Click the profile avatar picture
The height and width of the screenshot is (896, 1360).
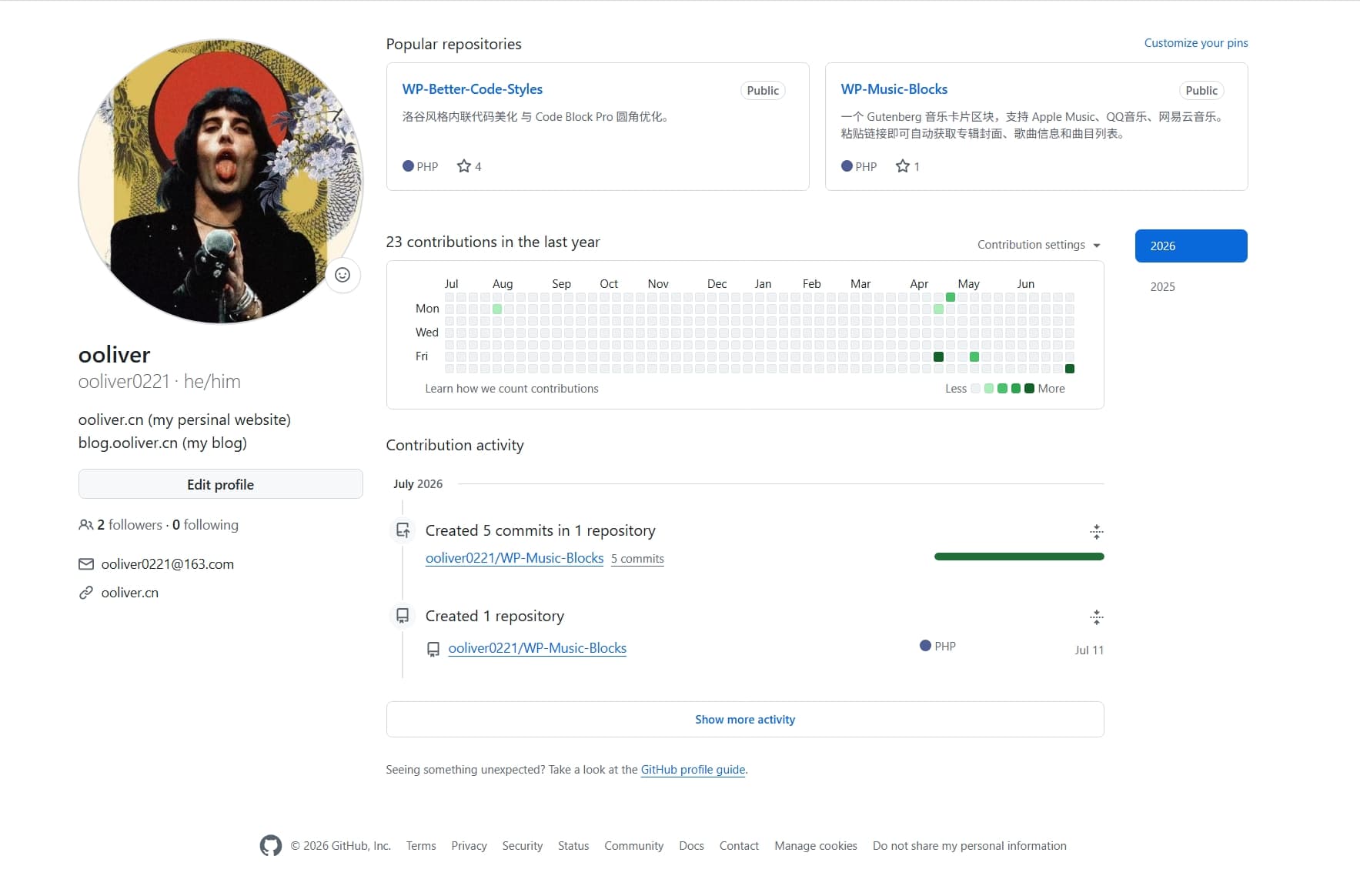tap(221, 182)
